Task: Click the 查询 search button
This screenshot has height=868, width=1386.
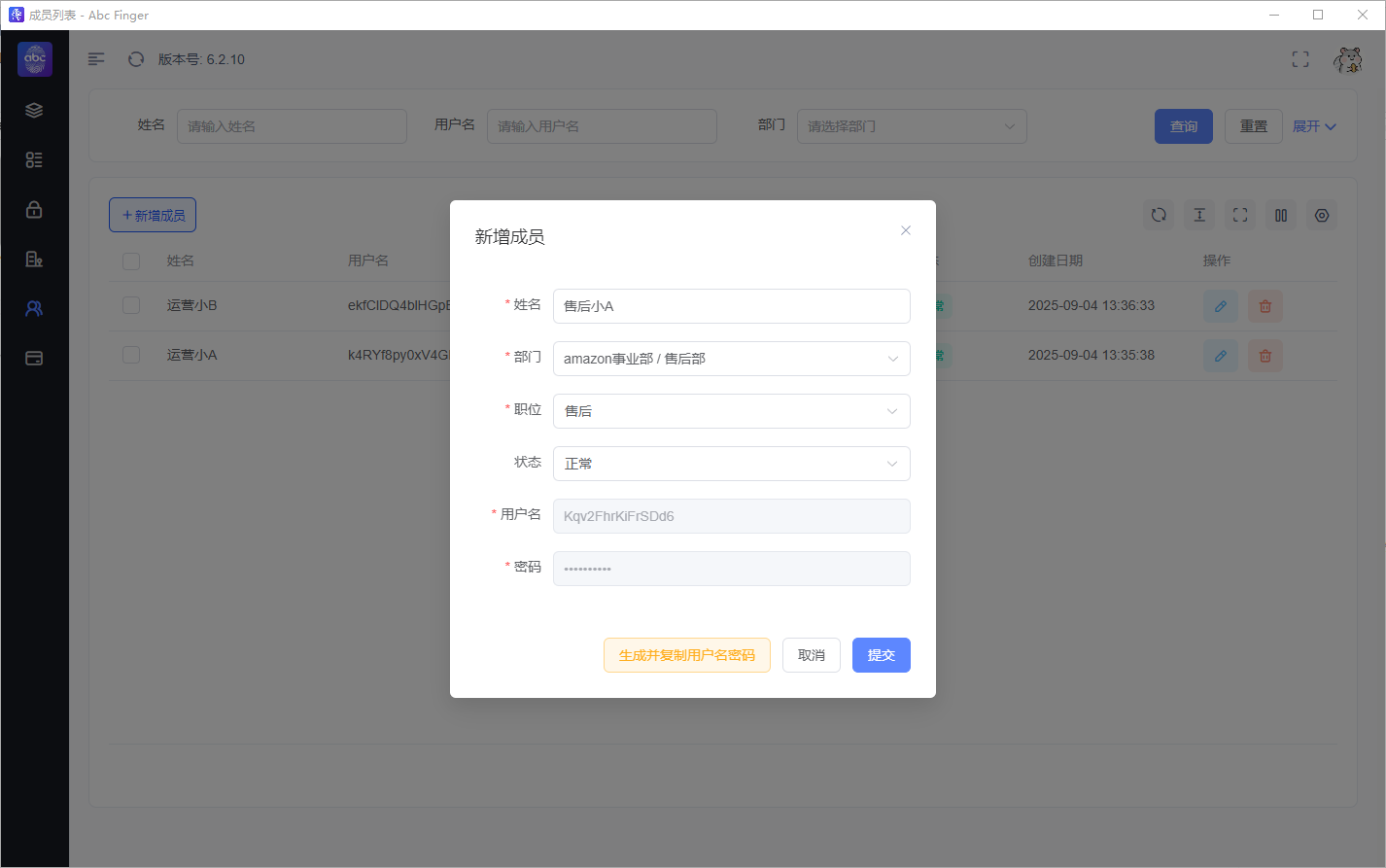Action: click(x=1184, y=126)
